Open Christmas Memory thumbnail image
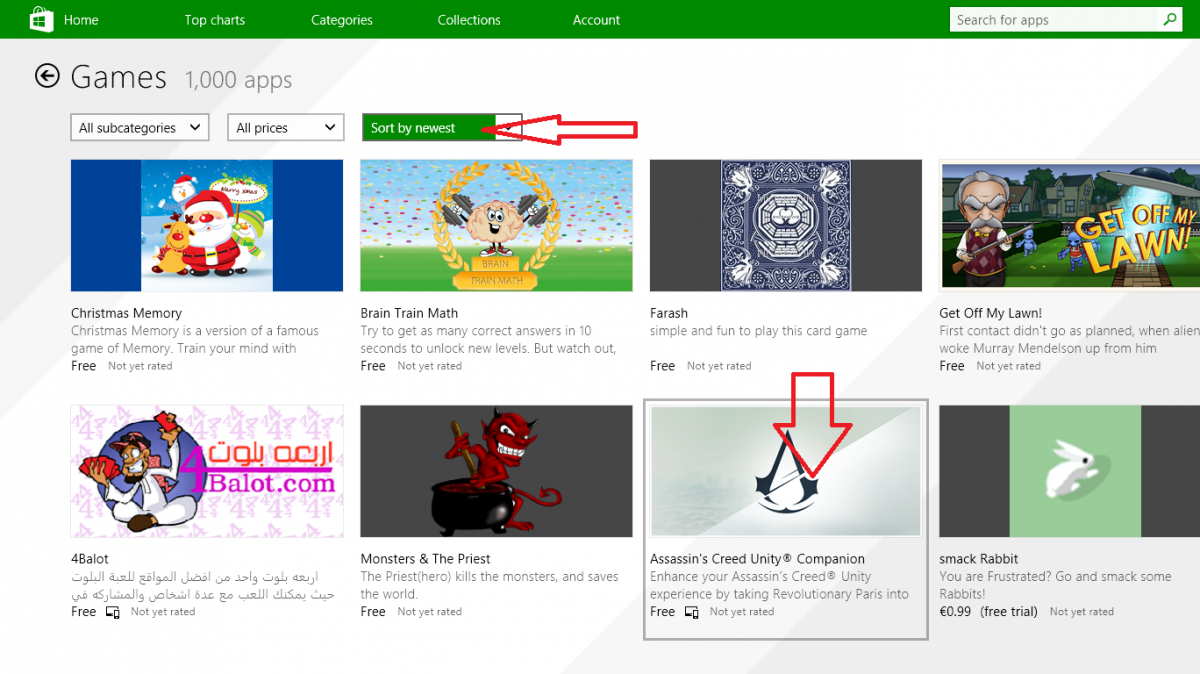 207,225
